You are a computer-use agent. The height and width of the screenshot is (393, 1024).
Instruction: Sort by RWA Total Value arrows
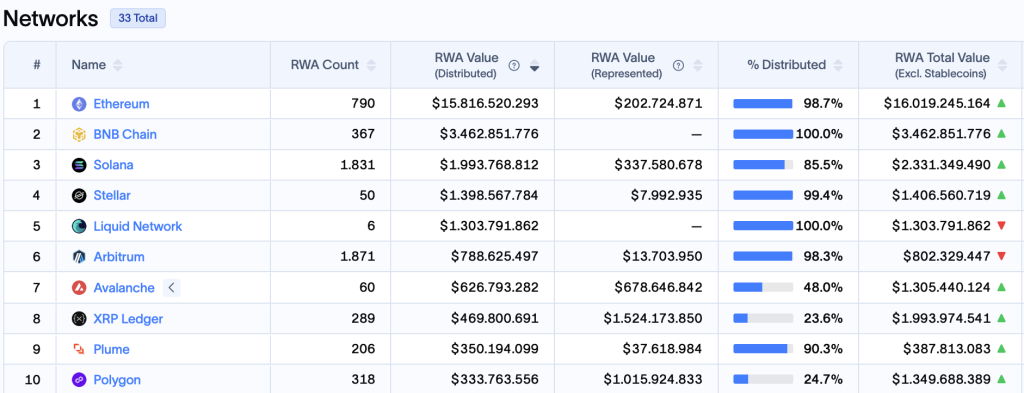tap(1002, 65)
